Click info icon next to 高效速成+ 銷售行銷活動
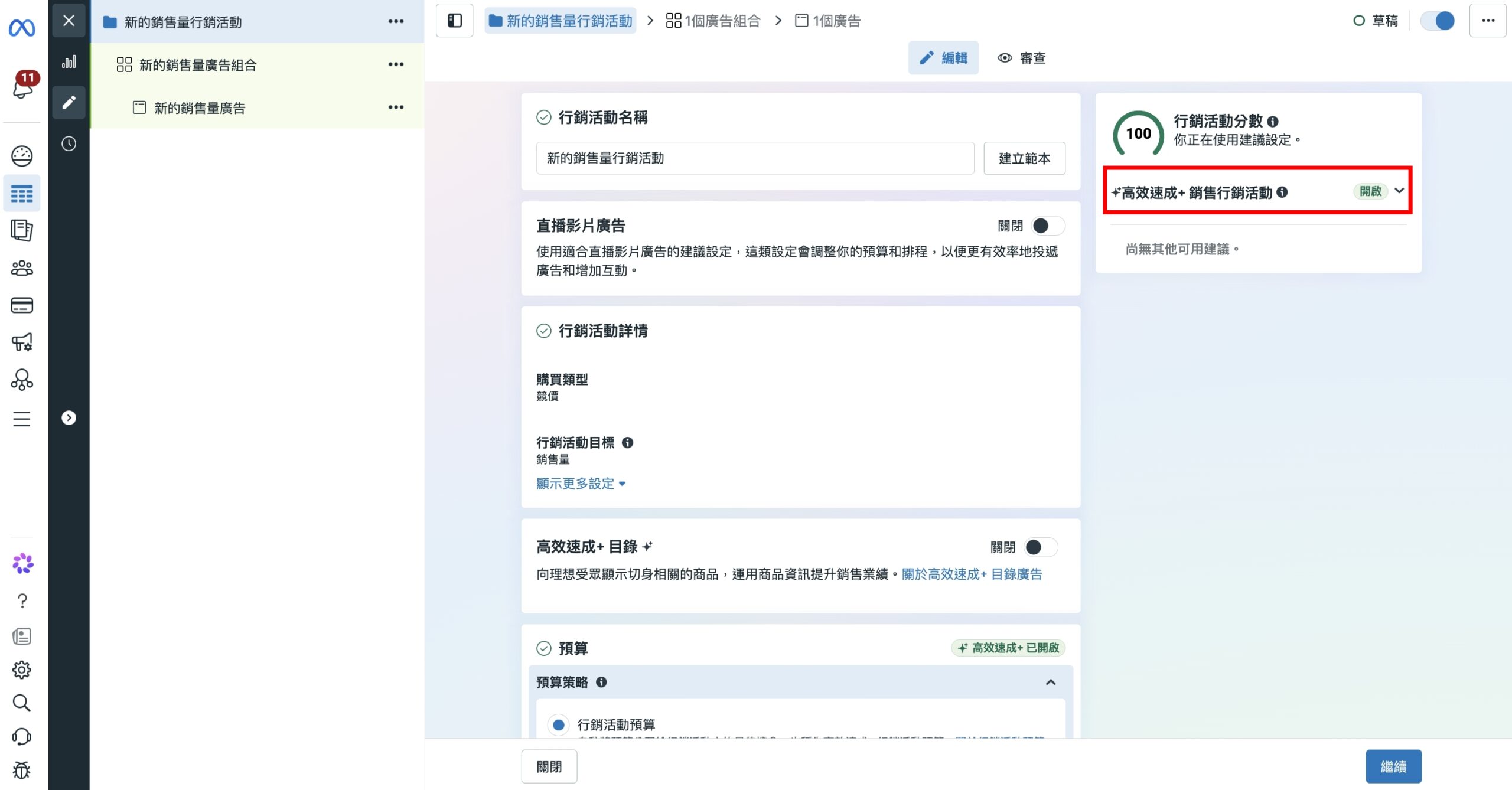Screen dimensions: 1512x790 click(x=1282, y=192)
